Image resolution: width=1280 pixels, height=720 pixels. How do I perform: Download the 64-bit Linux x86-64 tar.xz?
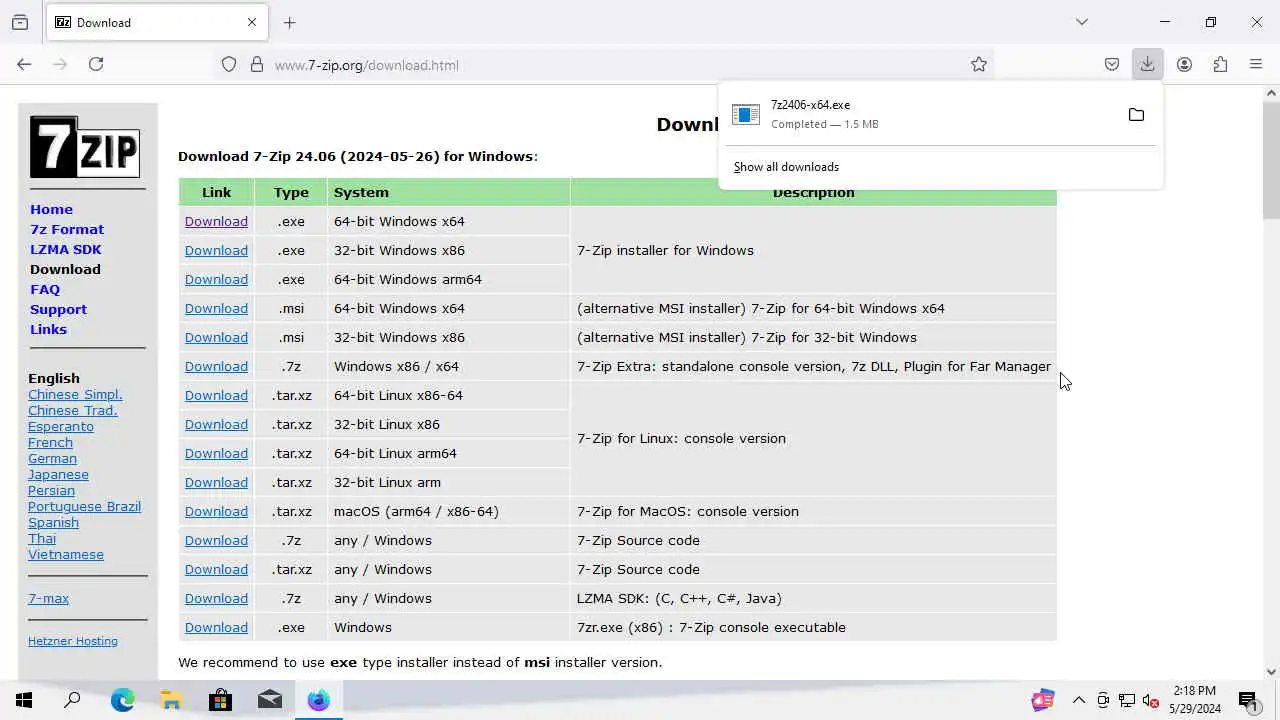coord(216,395)
